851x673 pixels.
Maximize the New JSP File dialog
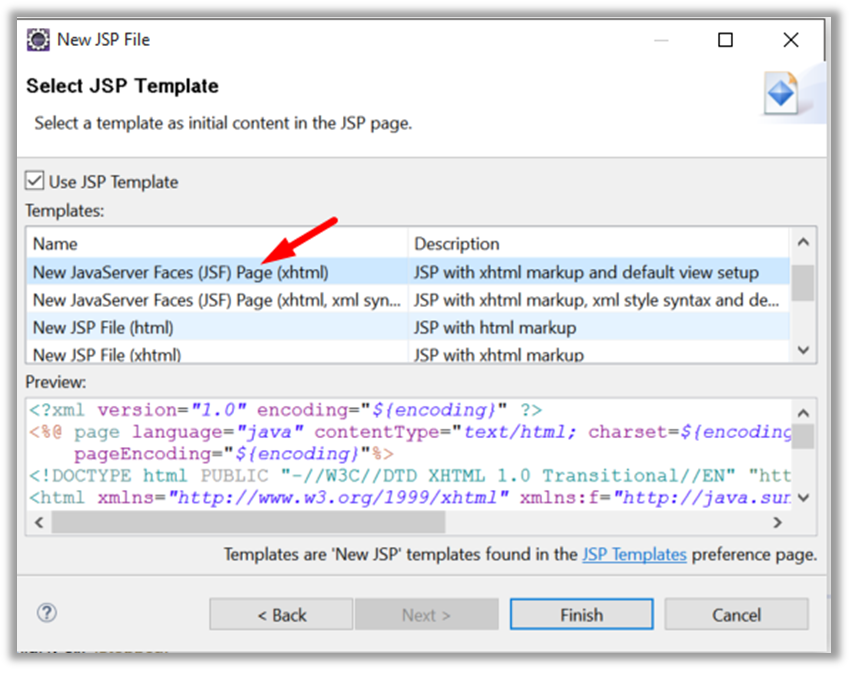(726, 40)
